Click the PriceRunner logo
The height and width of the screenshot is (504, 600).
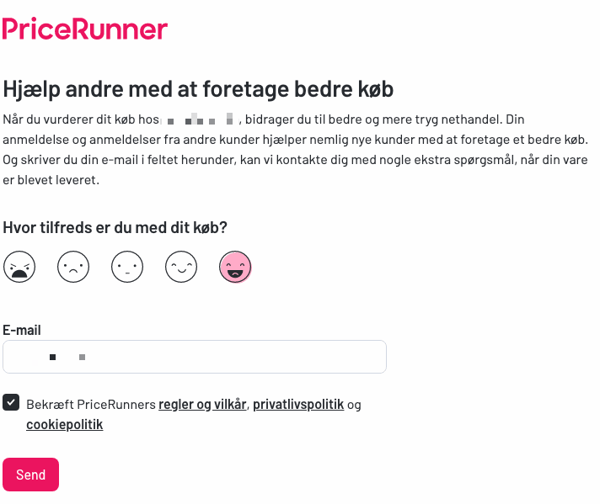pyautogui.click(x=85, y=29)
